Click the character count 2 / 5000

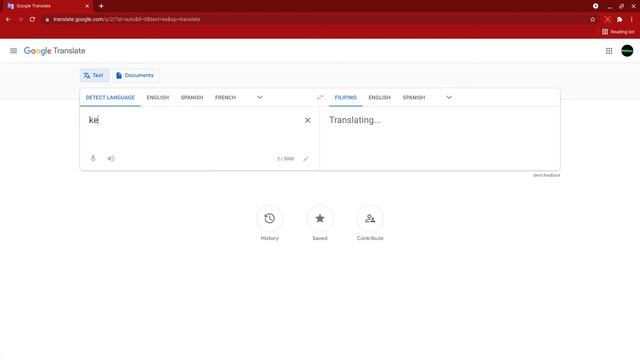tap(285, 158)
